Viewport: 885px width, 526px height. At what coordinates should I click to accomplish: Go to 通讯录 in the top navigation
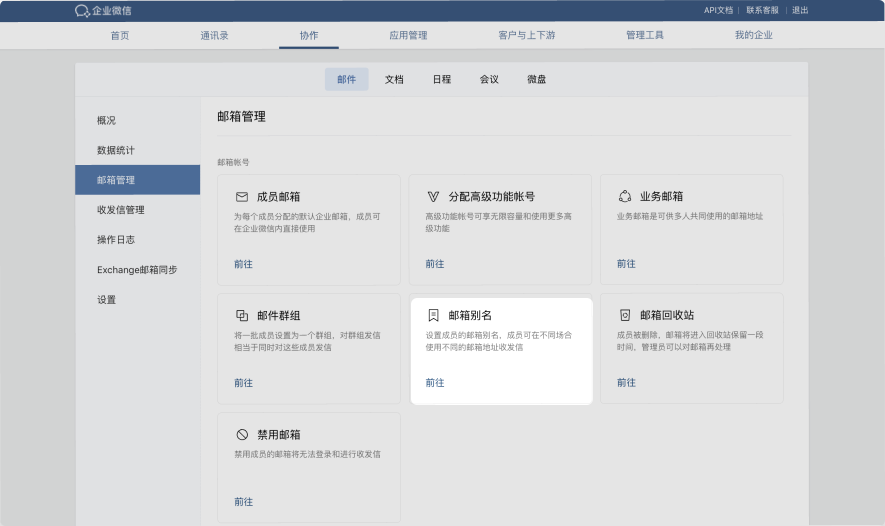[x=214, y=35]
